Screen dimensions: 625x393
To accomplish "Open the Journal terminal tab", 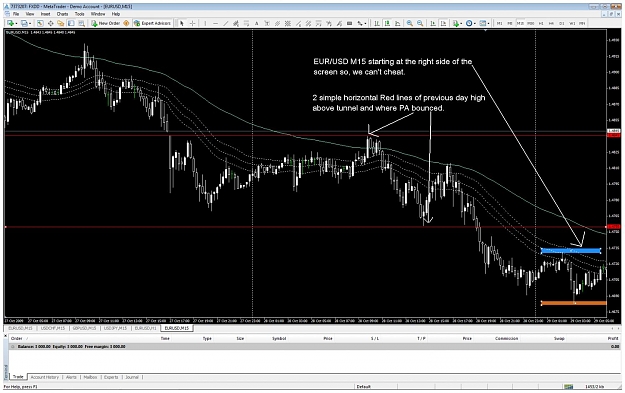I will point(132,377).
